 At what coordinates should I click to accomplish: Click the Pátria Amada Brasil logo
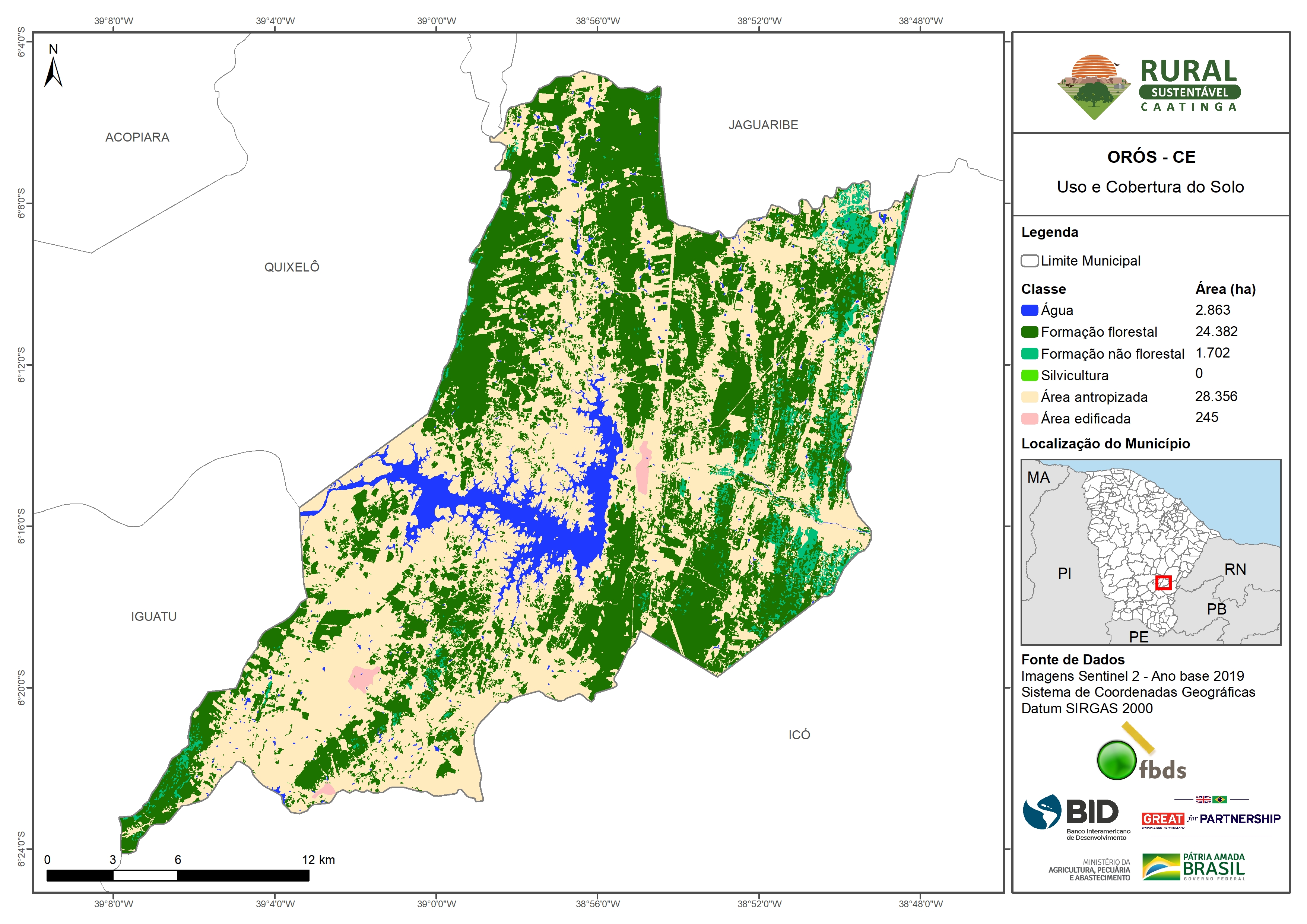1194,867
